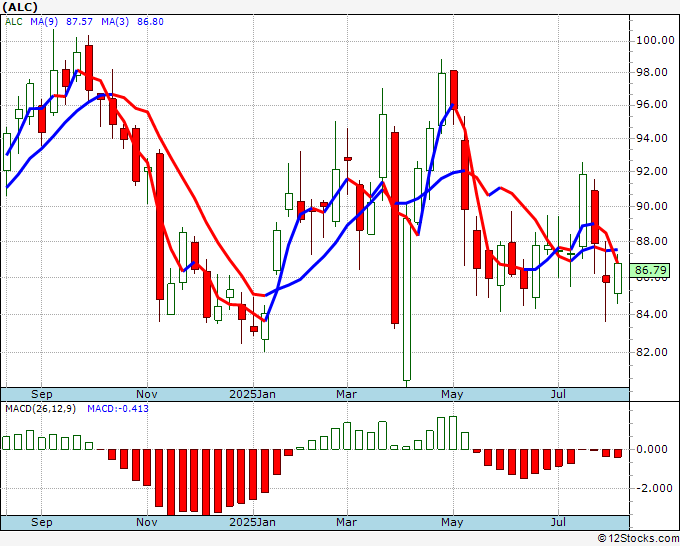Click Jul on the MACD panel date axis
Screen dimensions: 680x546
click(558, 522)
